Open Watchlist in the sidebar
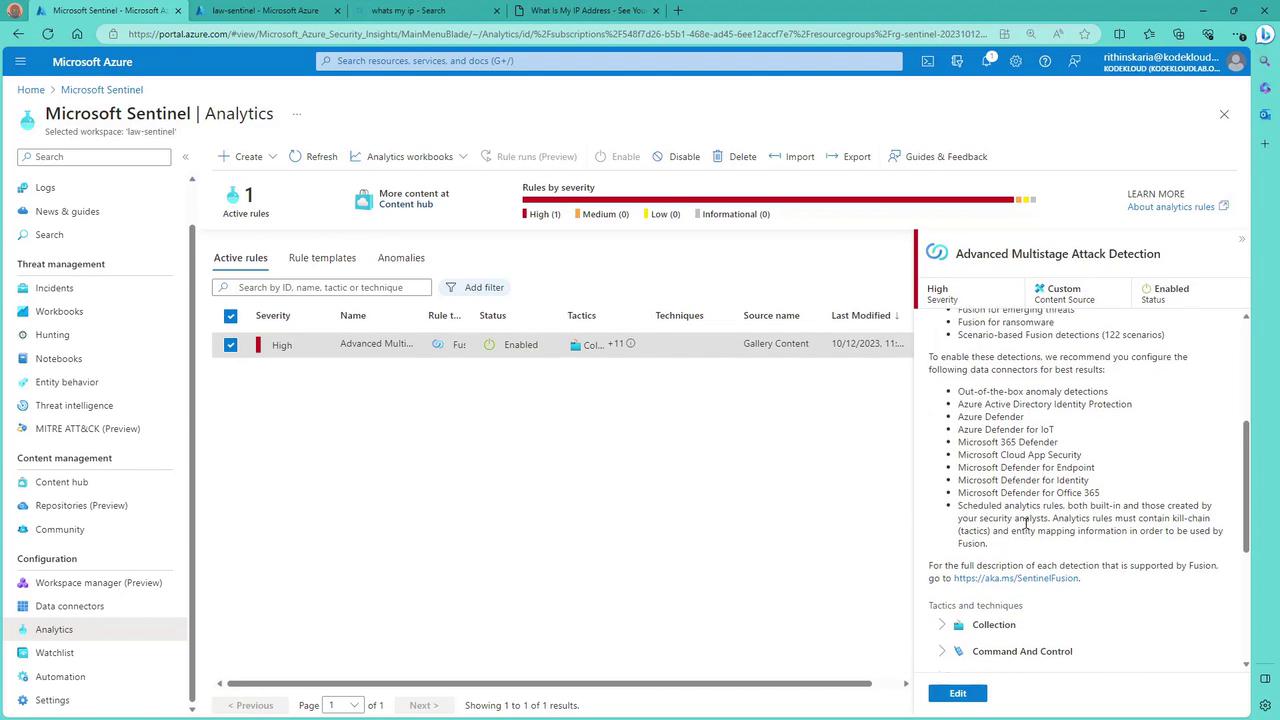The width and height of the screenshot is (1280, 720). click(x=54, y=653)
